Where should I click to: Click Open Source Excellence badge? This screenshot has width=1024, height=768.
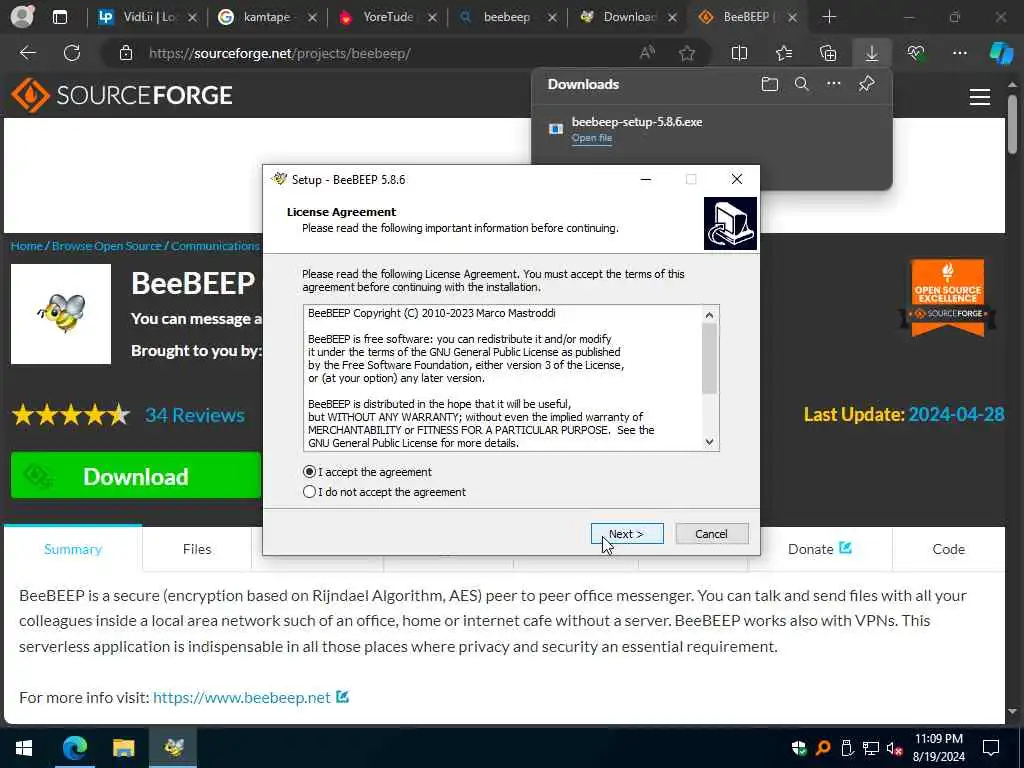[x=947, y=298]
